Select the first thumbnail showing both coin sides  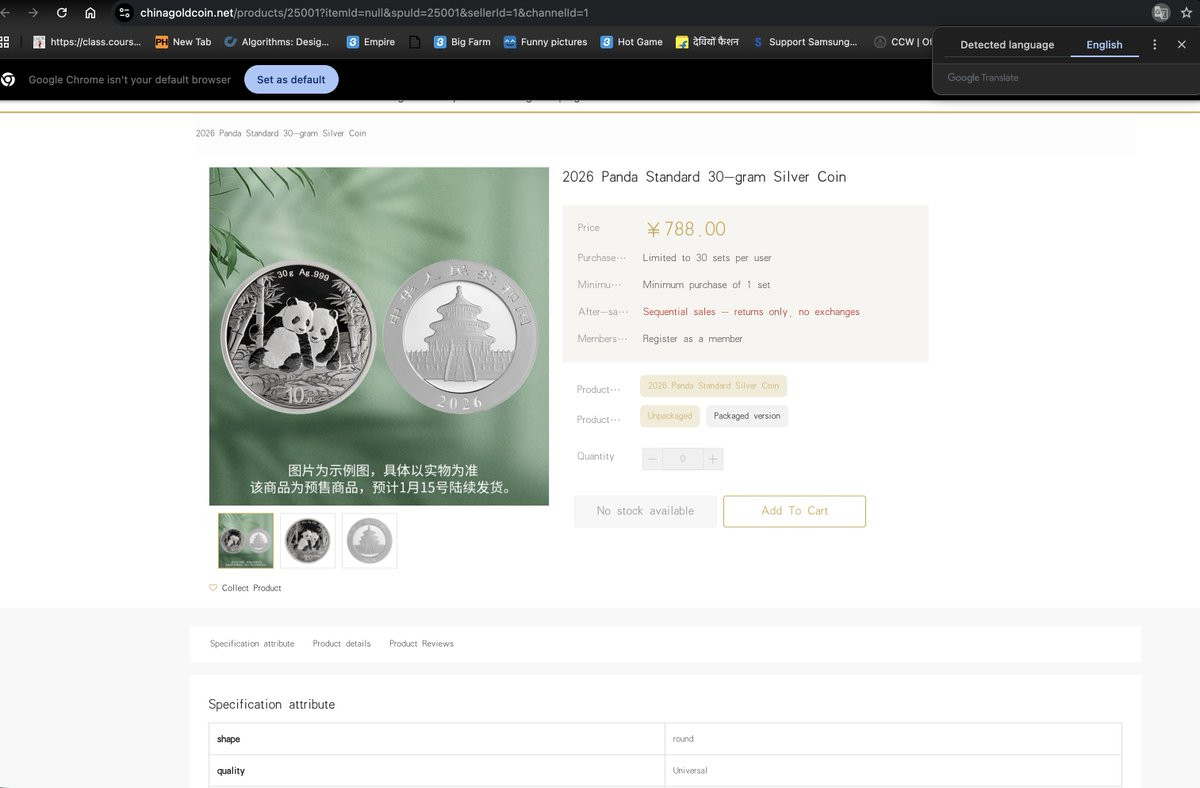click(x=246, y=541)
